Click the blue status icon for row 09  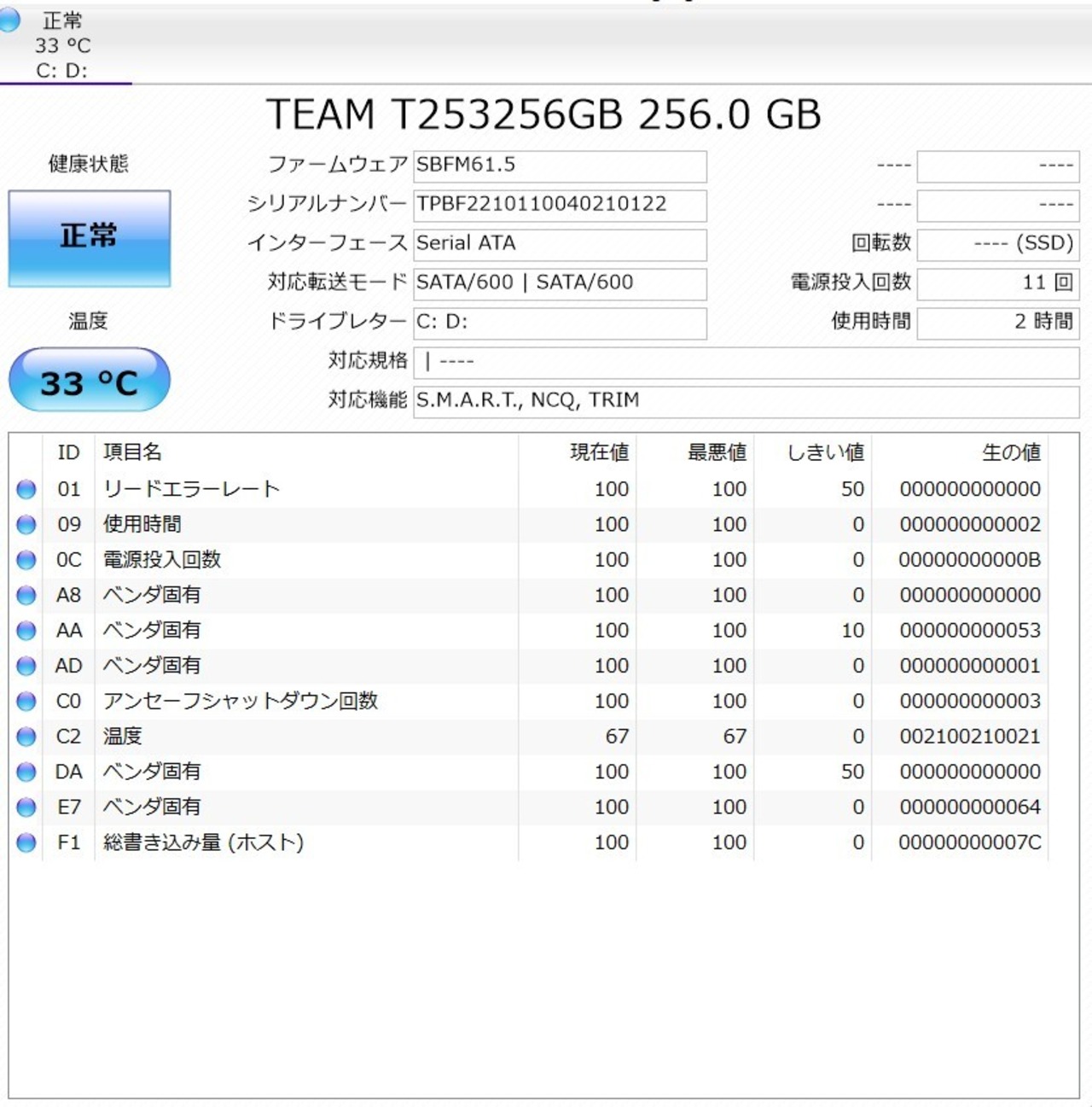26,525
